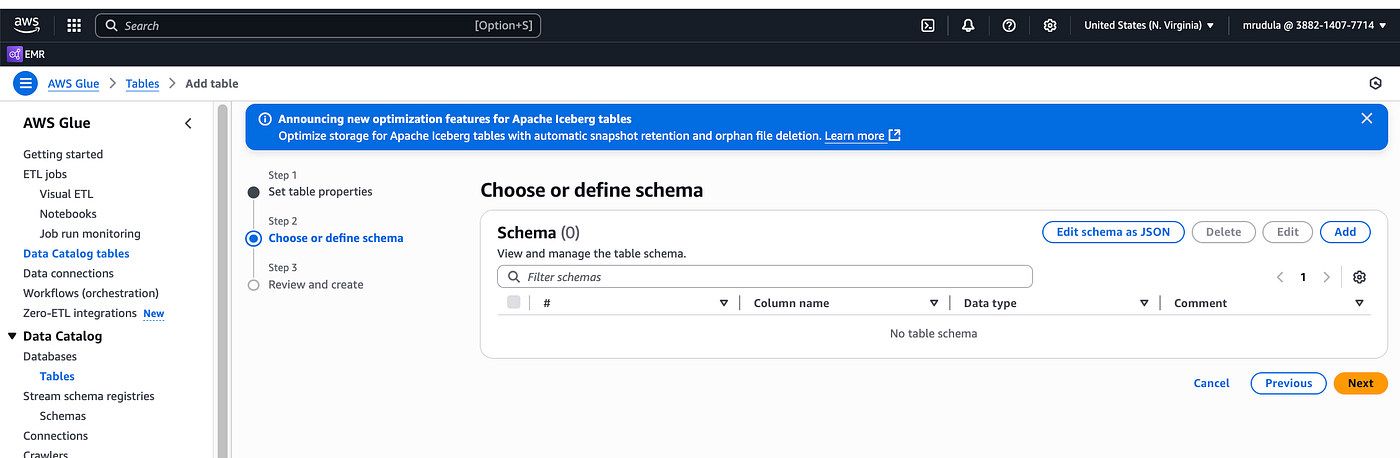The width and height of the screenshot is (1400, 458).
Task: Go to next schema page arrow
Action: (x=1327, y=277)
